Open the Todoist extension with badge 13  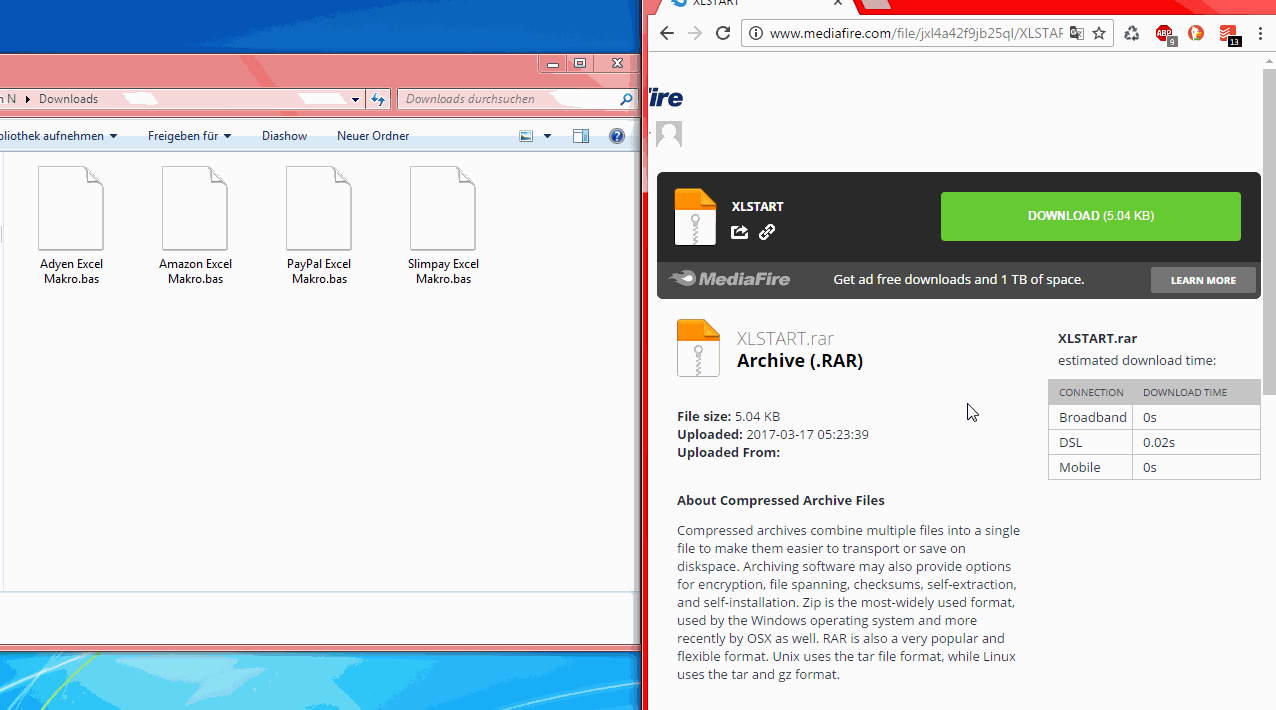pos(1229,35)
